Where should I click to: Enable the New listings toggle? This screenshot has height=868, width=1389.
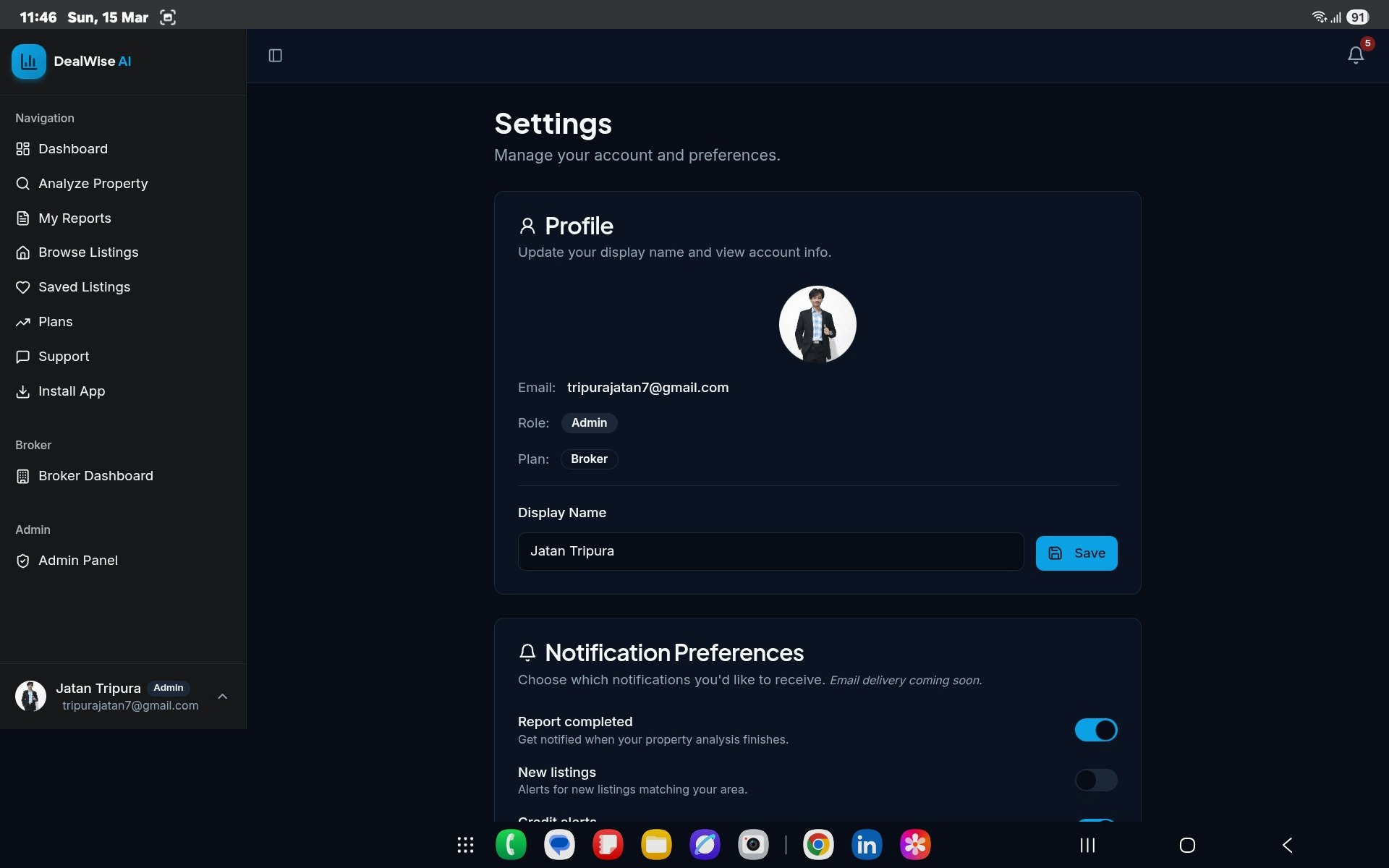tap(1095, 780)
